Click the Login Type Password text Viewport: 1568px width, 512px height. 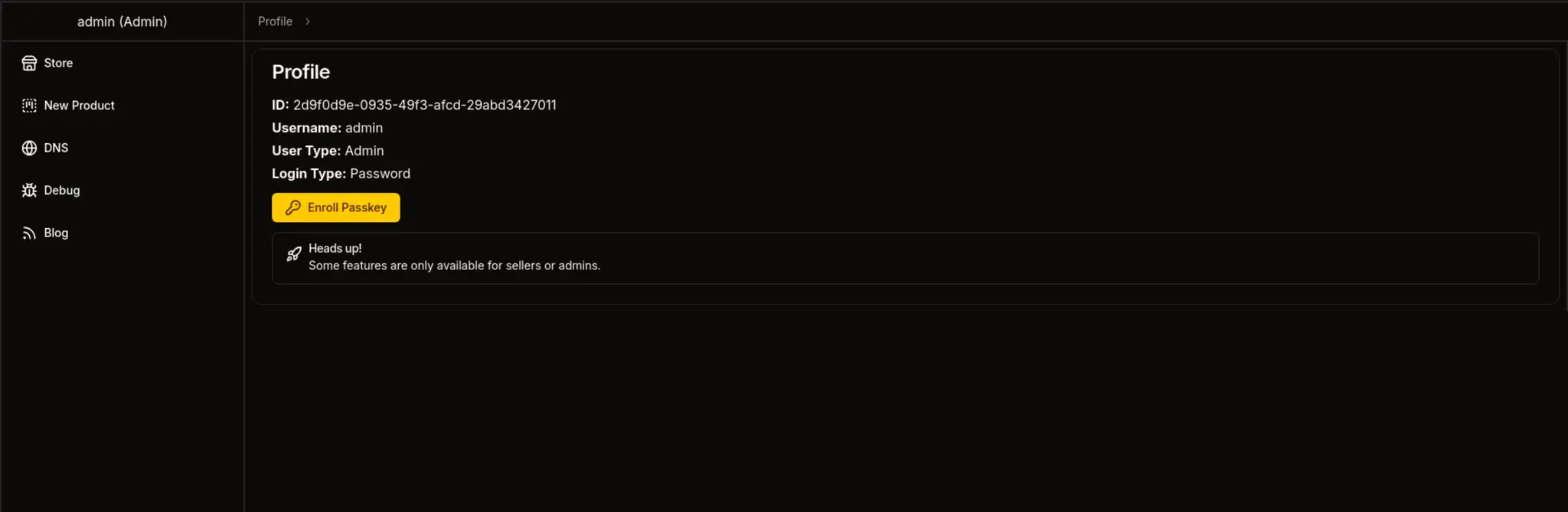pyautogui.click(x=380, y=174)
